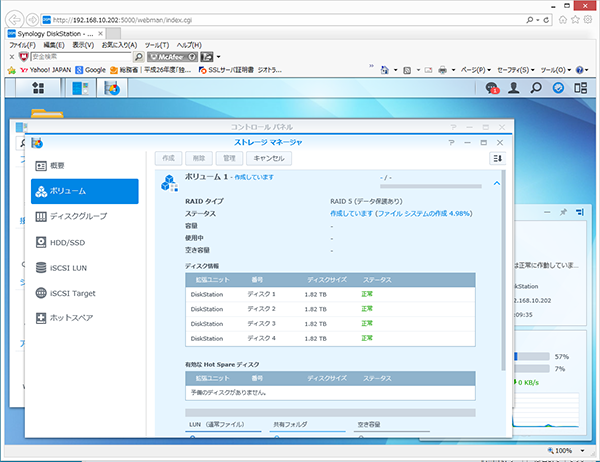Screen dimensions: 600x462
Task: Open ホットスペア section
Action: pos(84,318)
